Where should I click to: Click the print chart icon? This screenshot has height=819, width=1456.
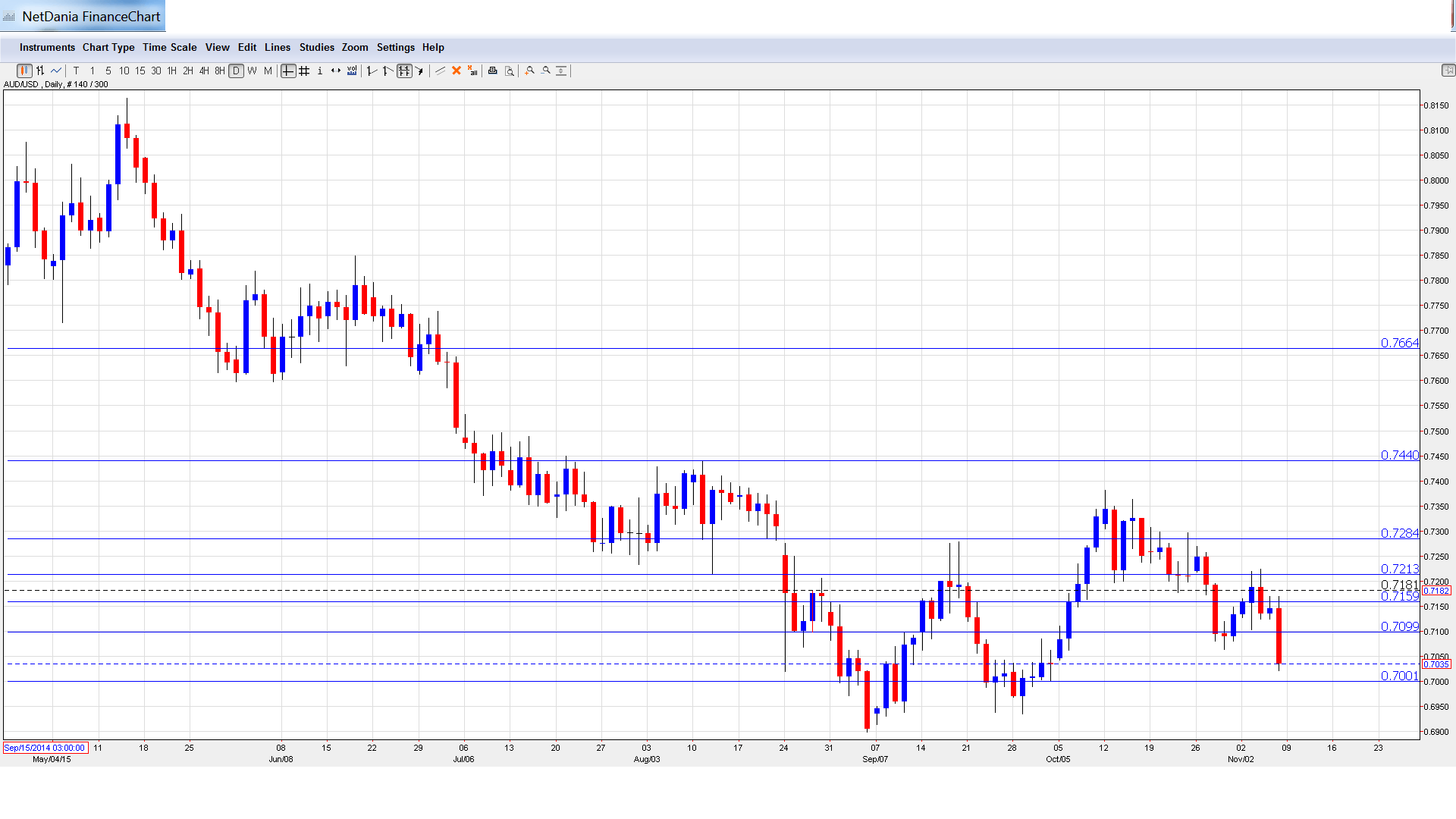click(x=492, y=71)
